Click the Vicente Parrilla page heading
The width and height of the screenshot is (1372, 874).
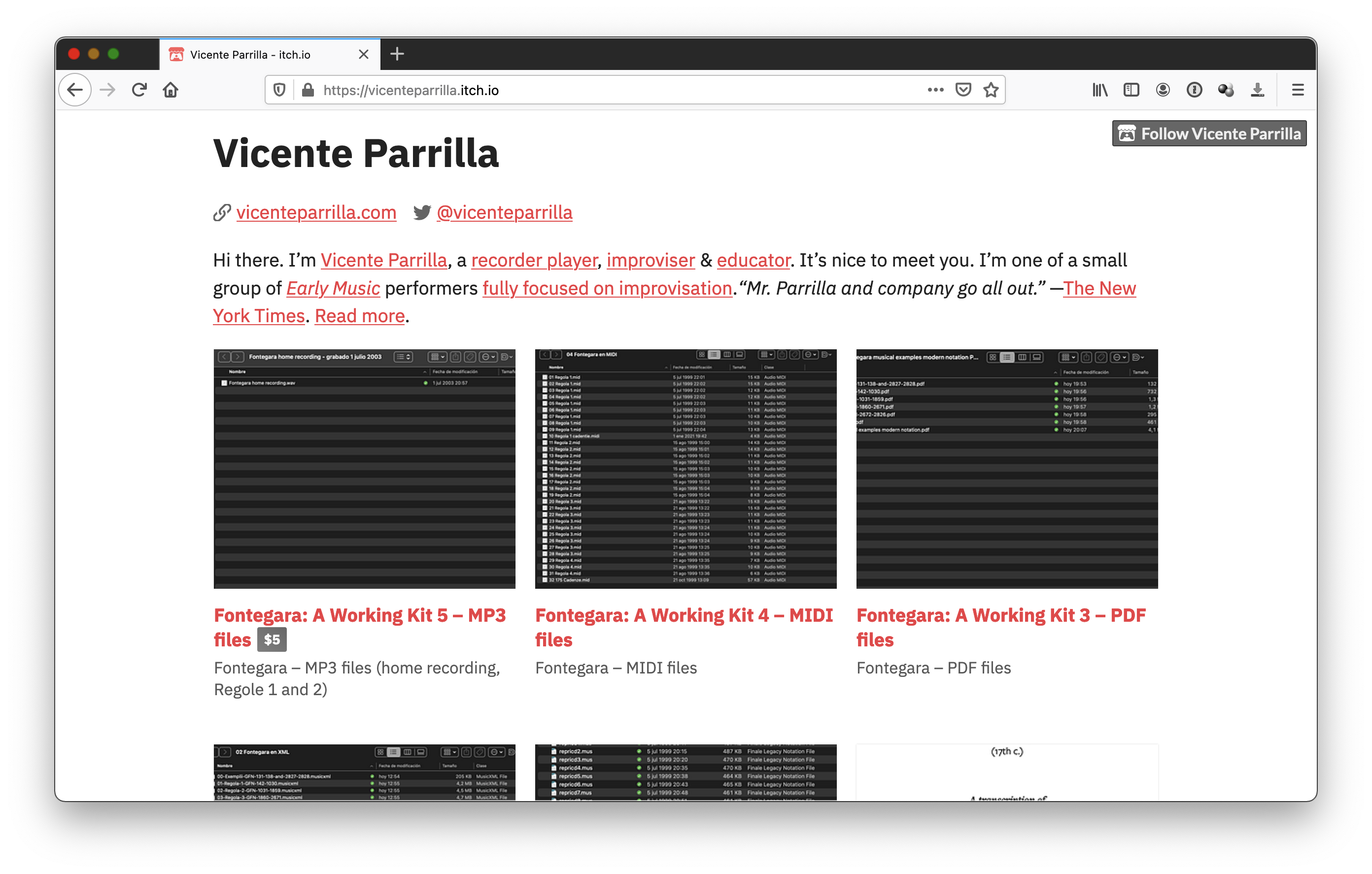pyautogui.click(x=356, y=153)
